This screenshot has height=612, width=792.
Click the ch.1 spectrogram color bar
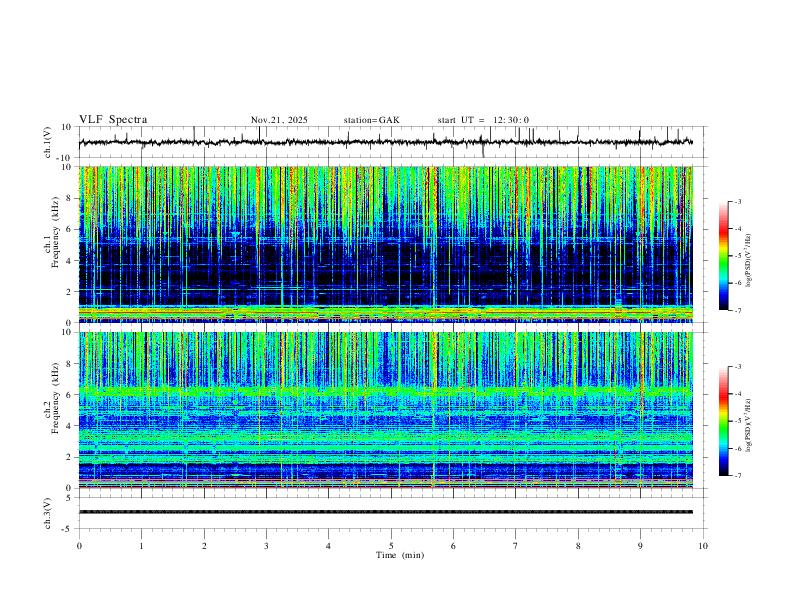(724, 256)
